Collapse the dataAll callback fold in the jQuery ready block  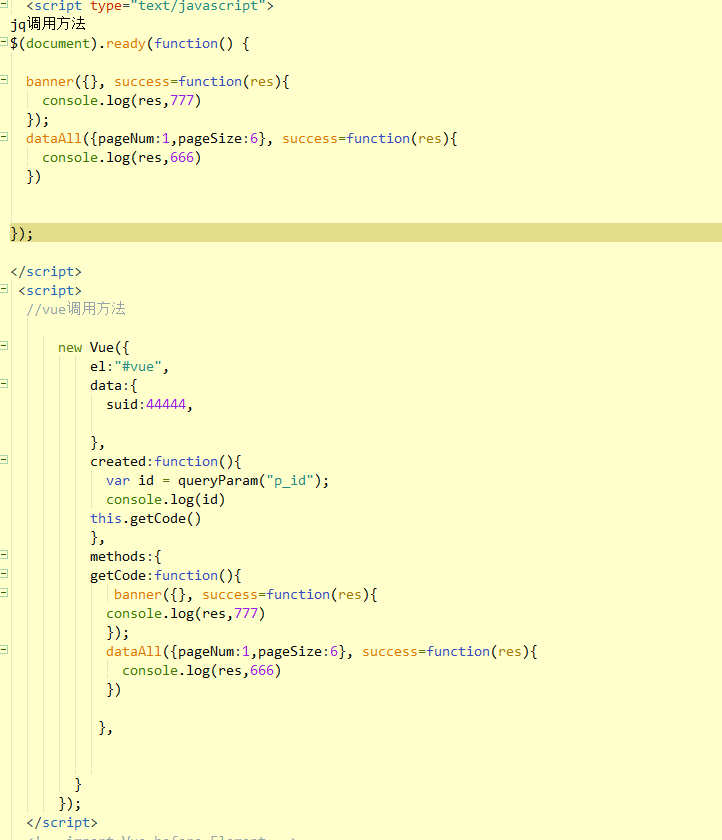tap(4, 137)
